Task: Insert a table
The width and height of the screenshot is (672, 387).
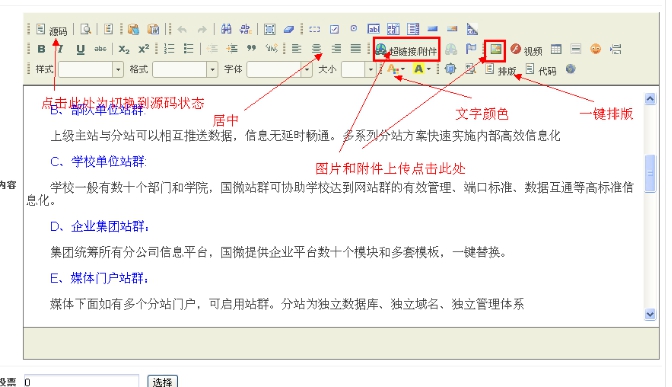Action: [556, 49]
